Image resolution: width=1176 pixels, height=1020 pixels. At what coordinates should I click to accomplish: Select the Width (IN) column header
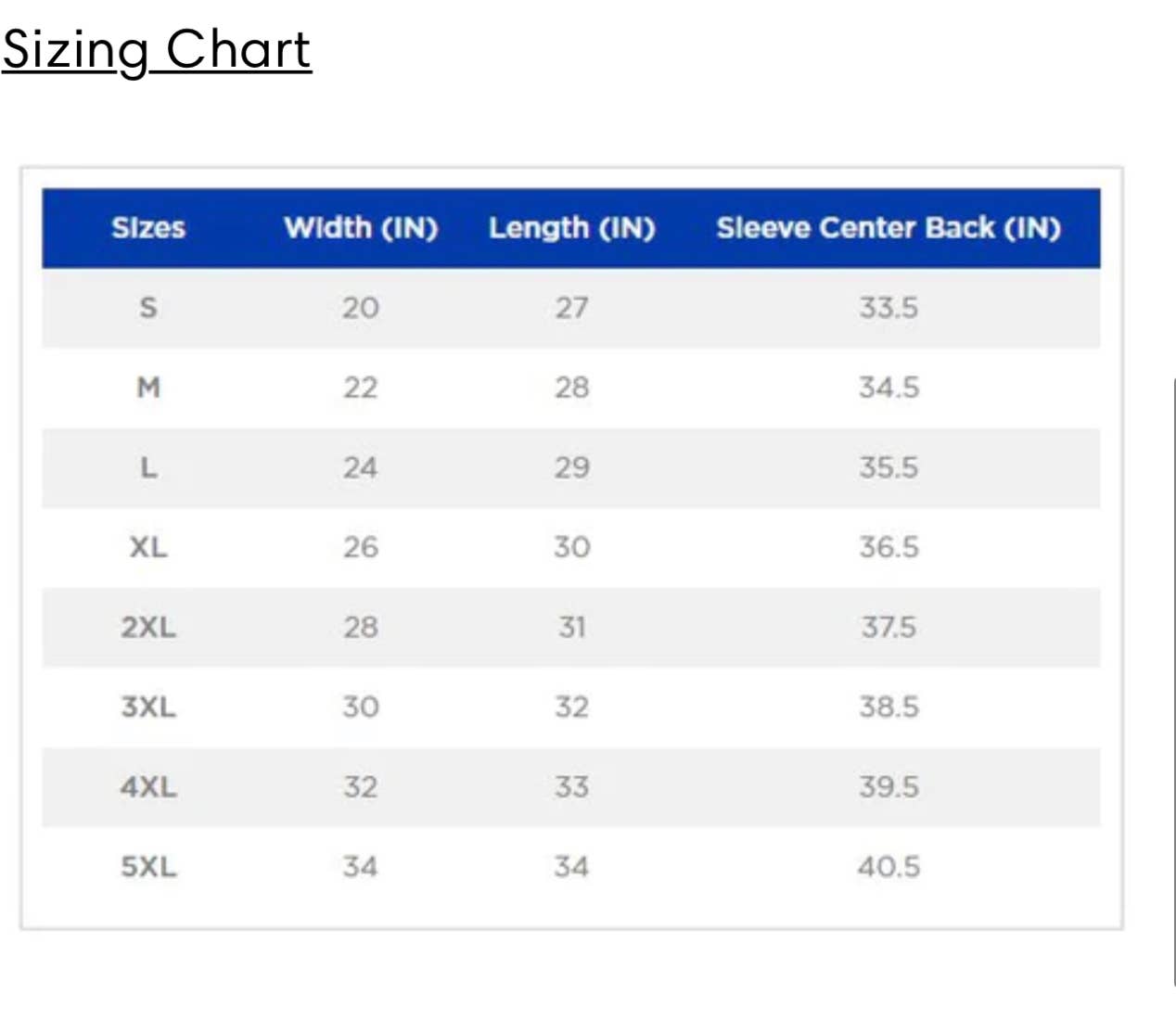(361, 228)
